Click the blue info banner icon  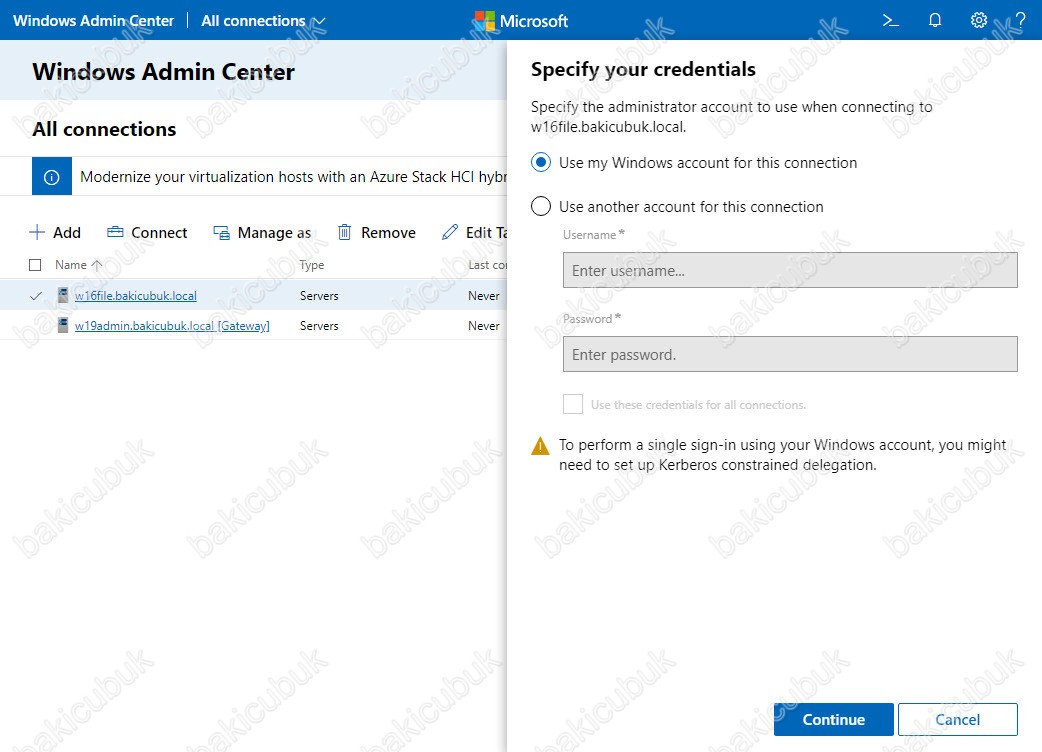[52, 177]
